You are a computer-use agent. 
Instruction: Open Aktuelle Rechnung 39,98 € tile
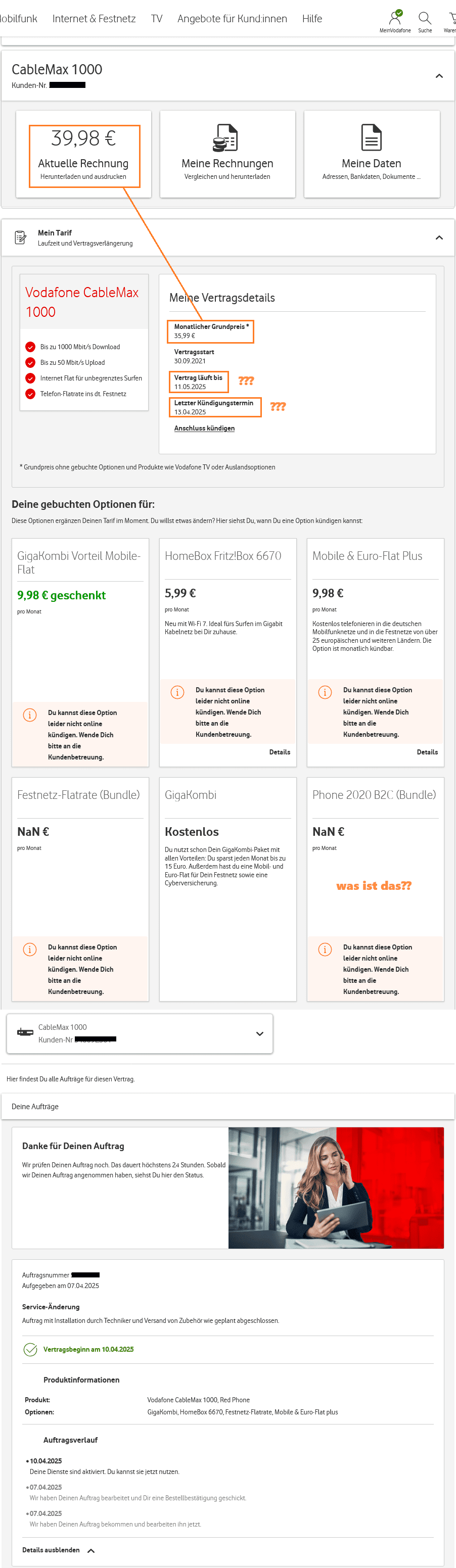point(84,155)
